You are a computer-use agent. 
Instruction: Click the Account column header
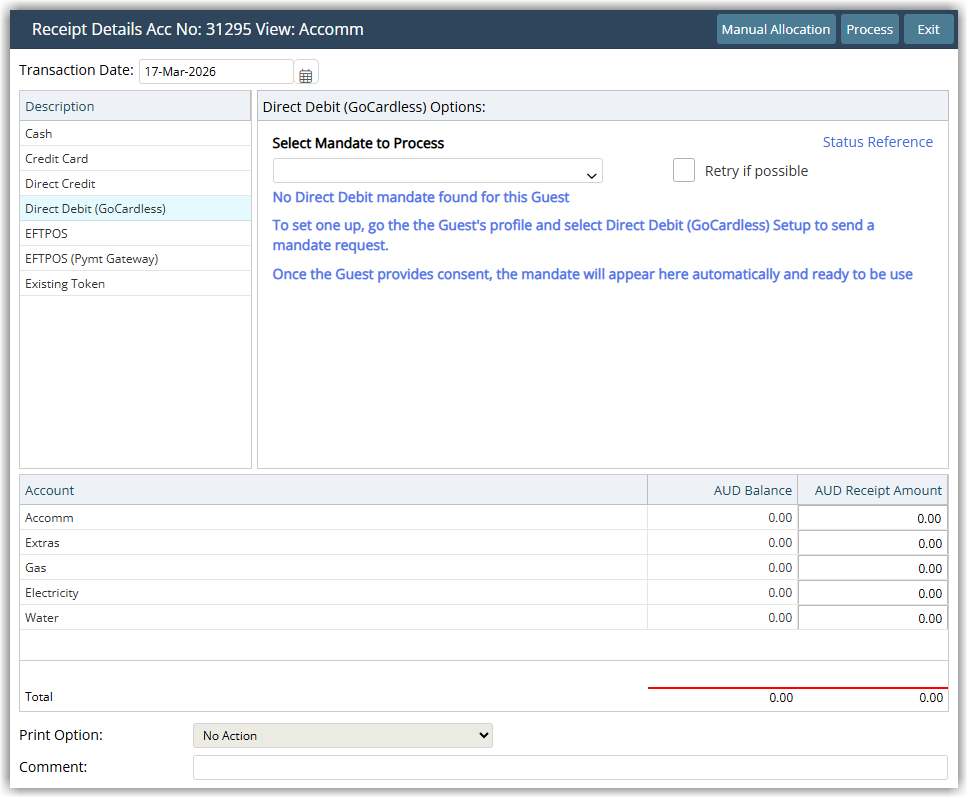coord(333,490)
